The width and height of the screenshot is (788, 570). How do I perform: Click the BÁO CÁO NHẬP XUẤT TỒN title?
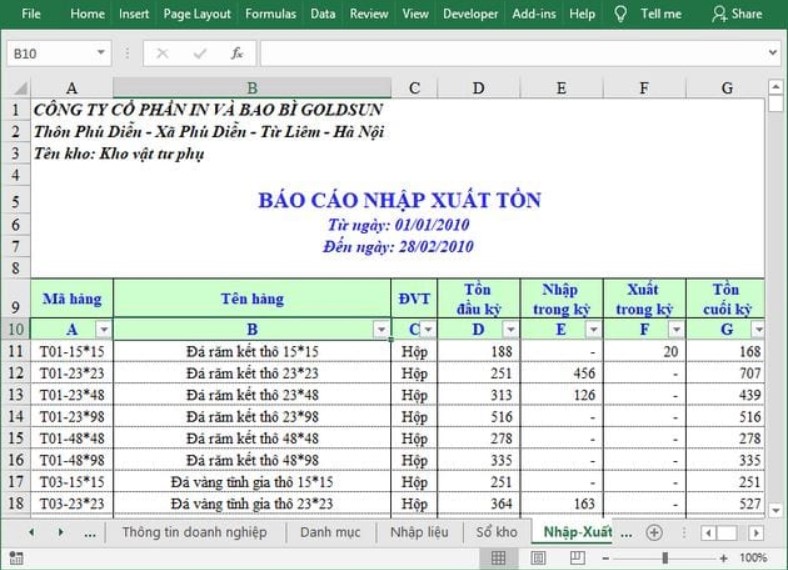(400, 200)
